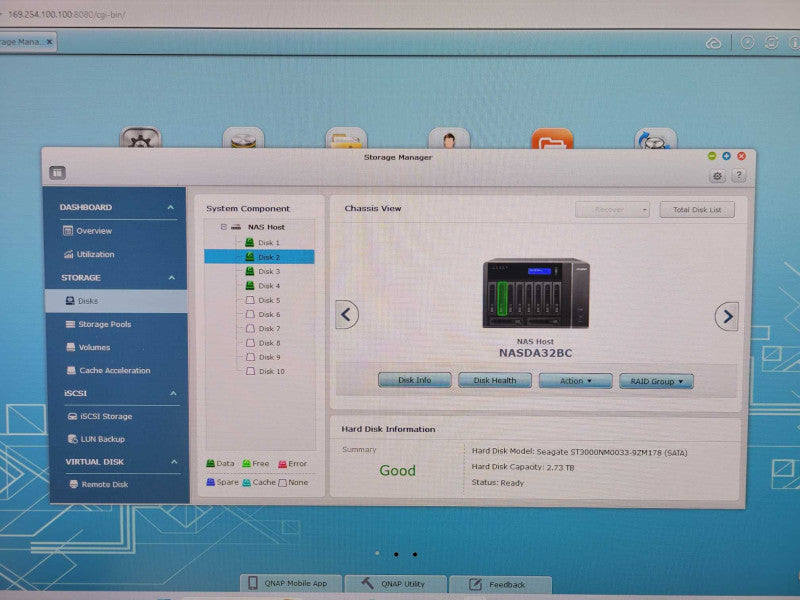Select Disk 1 in the tree
The height and width of the screenshot is (600, 800).
coord(263,243)
